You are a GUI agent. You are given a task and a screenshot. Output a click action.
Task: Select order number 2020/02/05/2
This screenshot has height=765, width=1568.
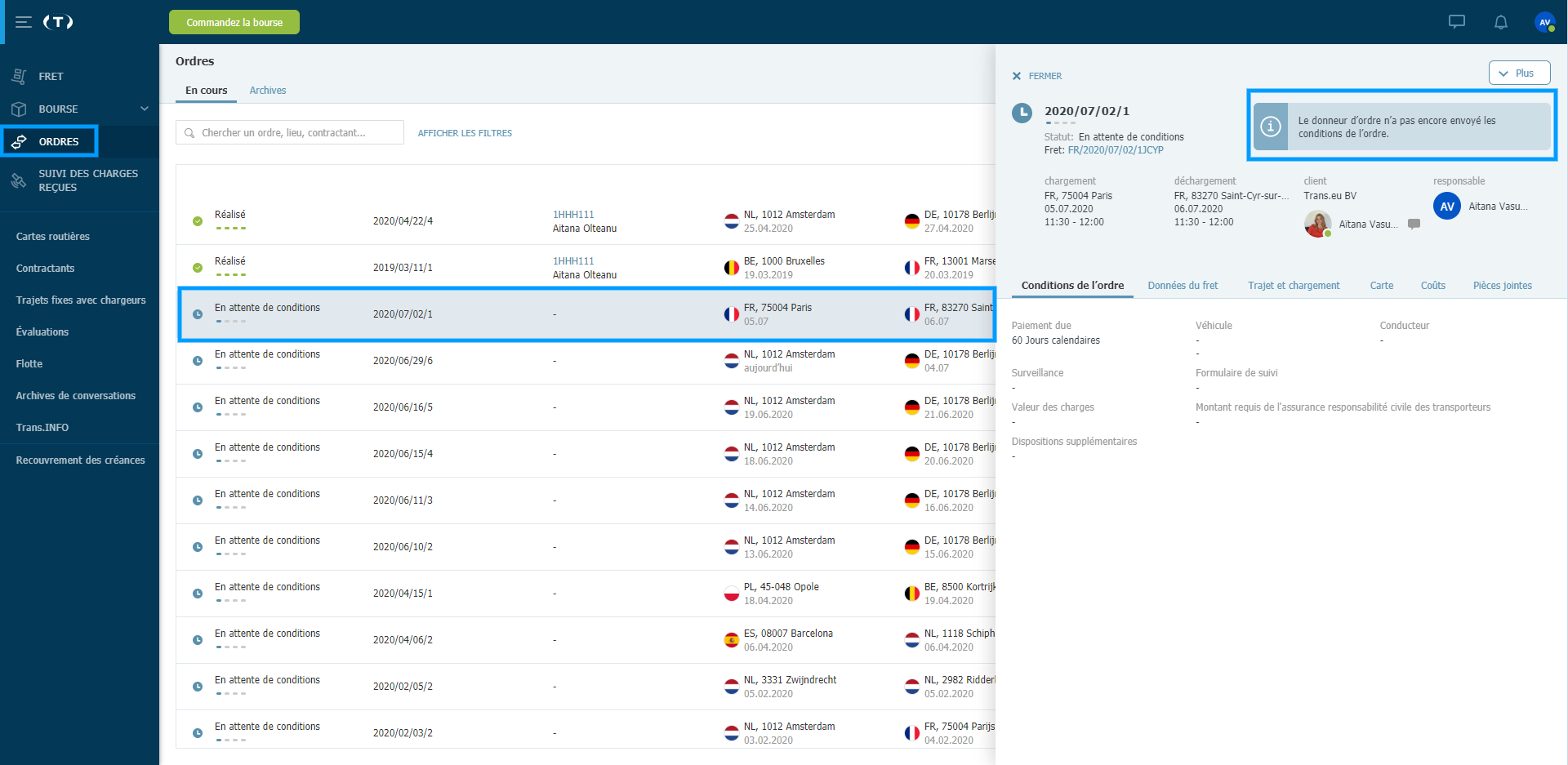tap(403, 687)
